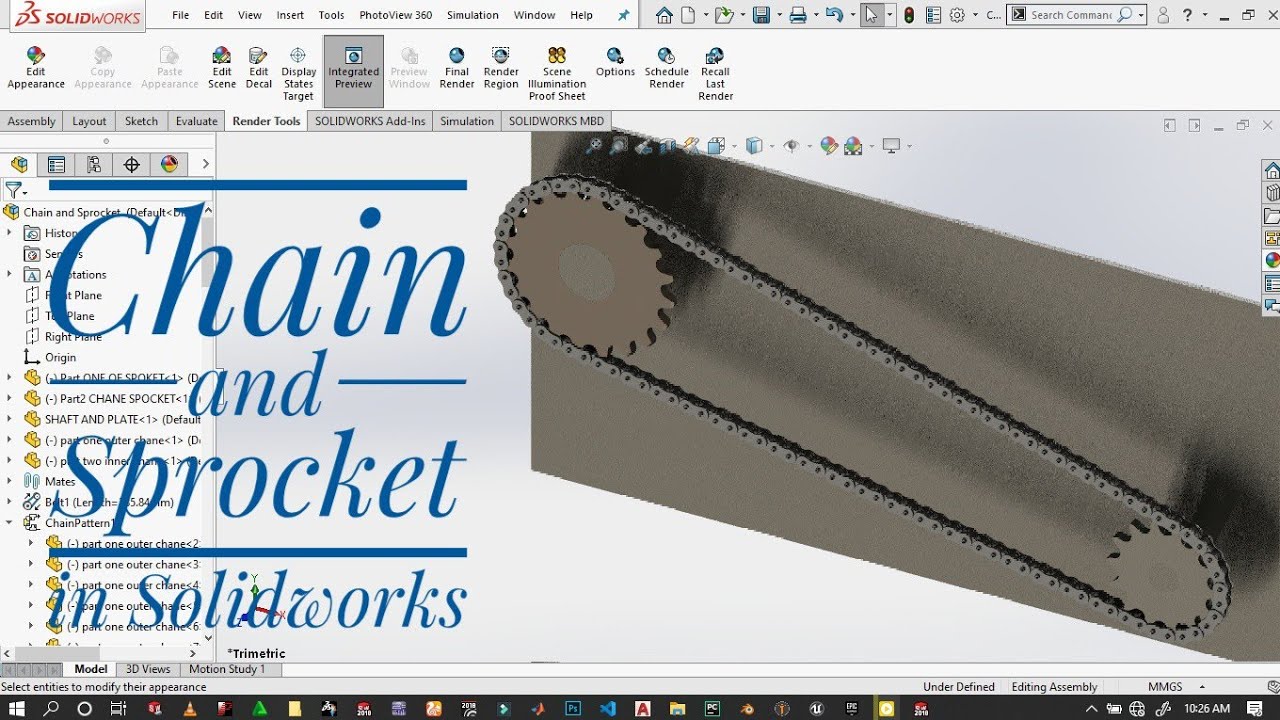Image resolution: width=1280 pixels, height=720 pixels.
Task: Expand more manager tabs chevron
Action: [205, 165]
